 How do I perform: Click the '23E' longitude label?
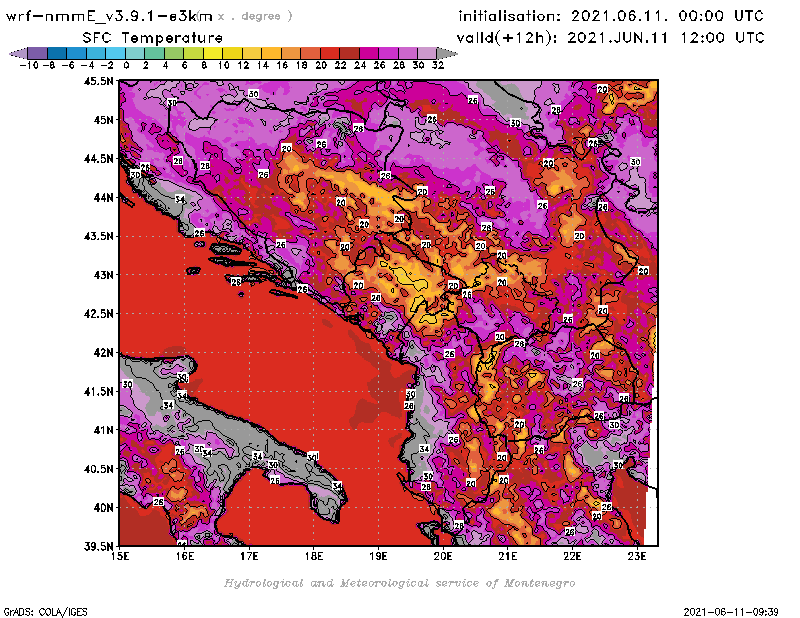[x=637, y=556]
